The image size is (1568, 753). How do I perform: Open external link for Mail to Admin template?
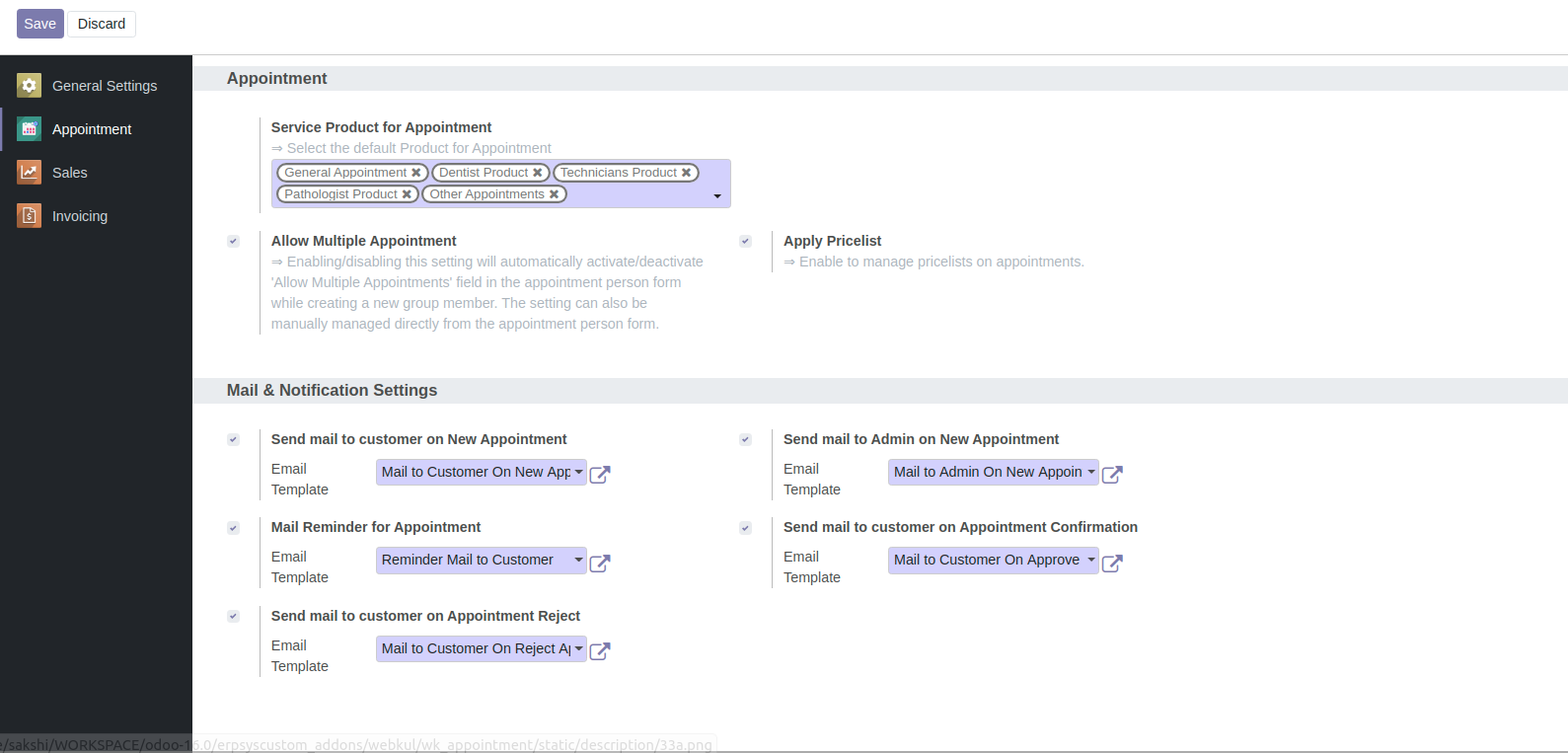coord(1112,474)
